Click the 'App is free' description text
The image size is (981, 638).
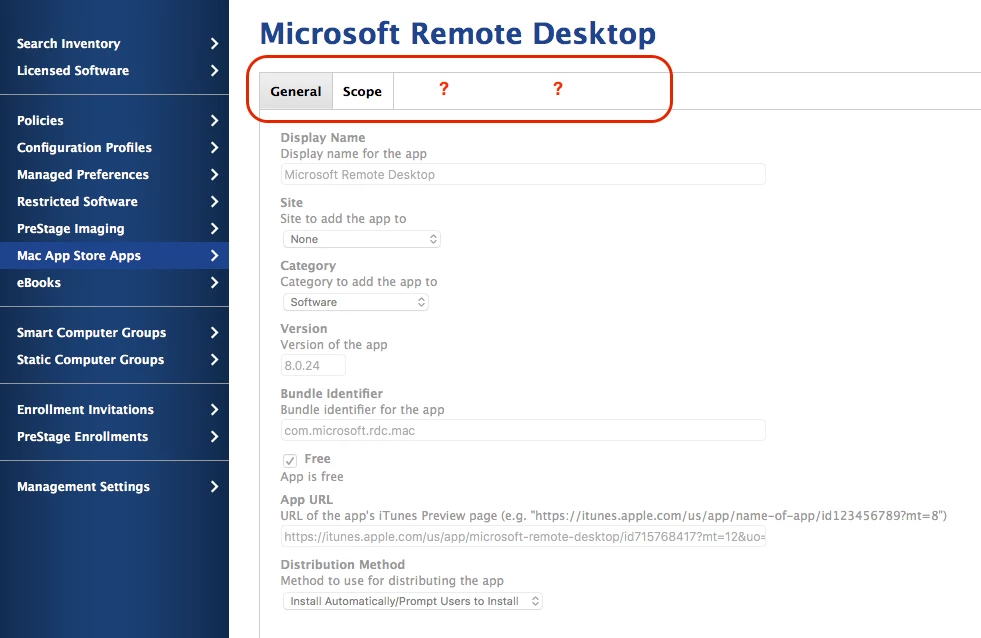(312, 477)
